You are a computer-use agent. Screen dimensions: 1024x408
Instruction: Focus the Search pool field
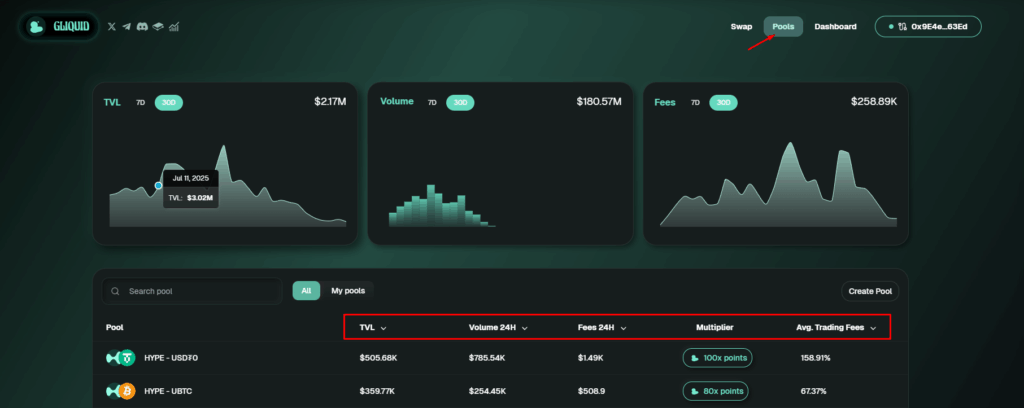[x=191, y=291]
